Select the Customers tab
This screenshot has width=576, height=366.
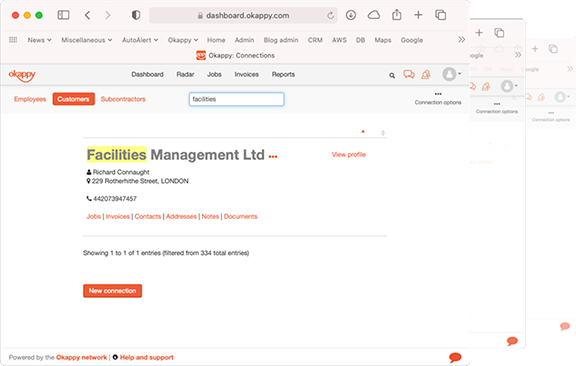pos(73,99)
